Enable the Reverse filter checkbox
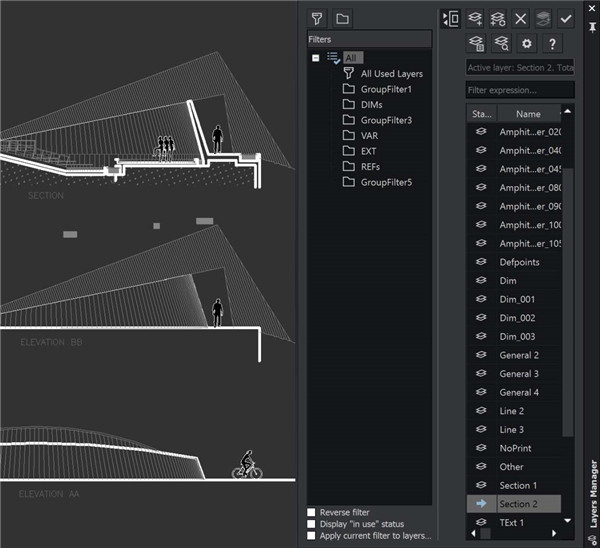This screenshot has height=548, width=600. (312, 512)
